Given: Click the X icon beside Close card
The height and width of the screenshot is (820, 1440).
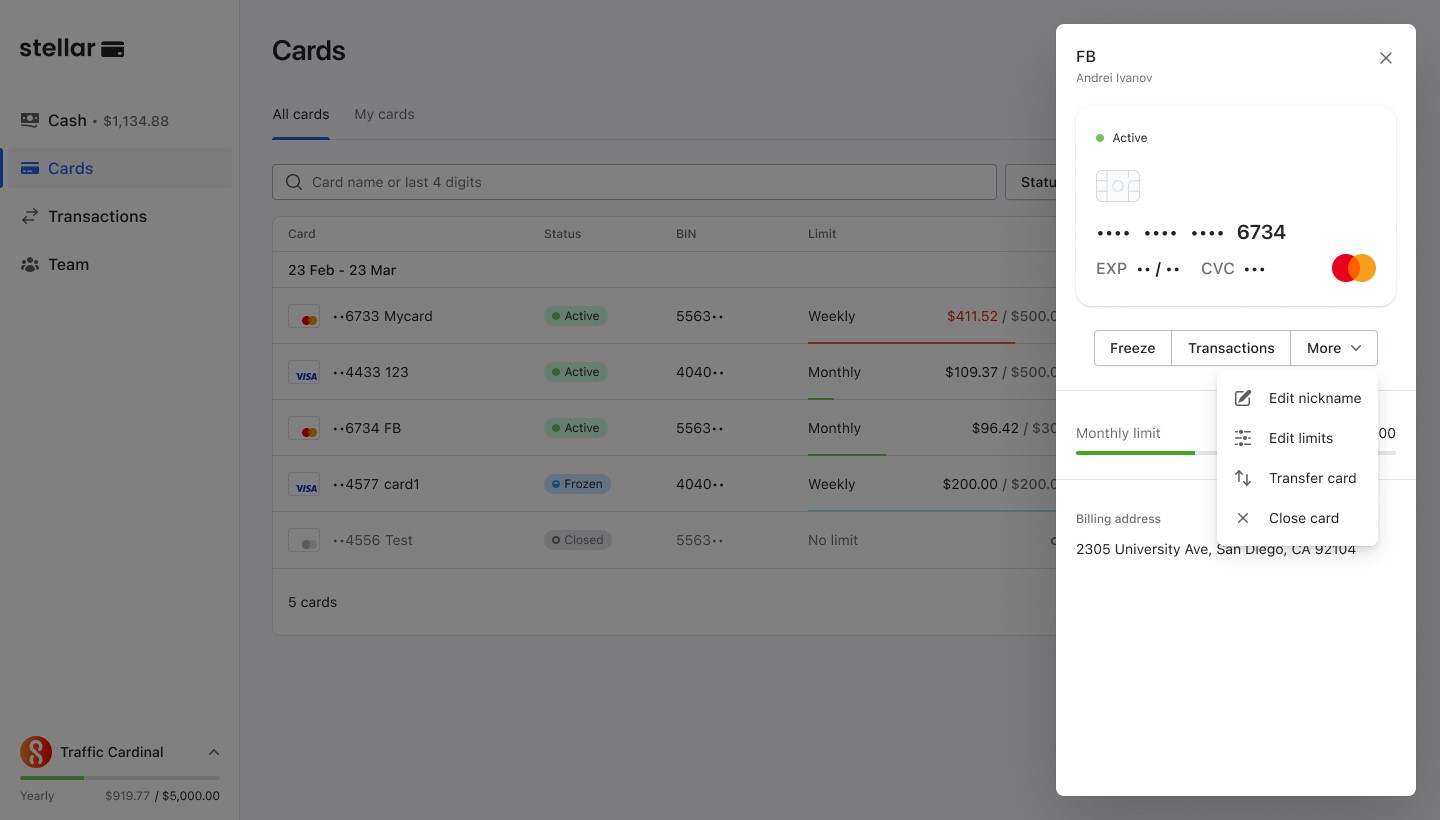Looking at the screenshot, I should click(x=1243, y=518).
